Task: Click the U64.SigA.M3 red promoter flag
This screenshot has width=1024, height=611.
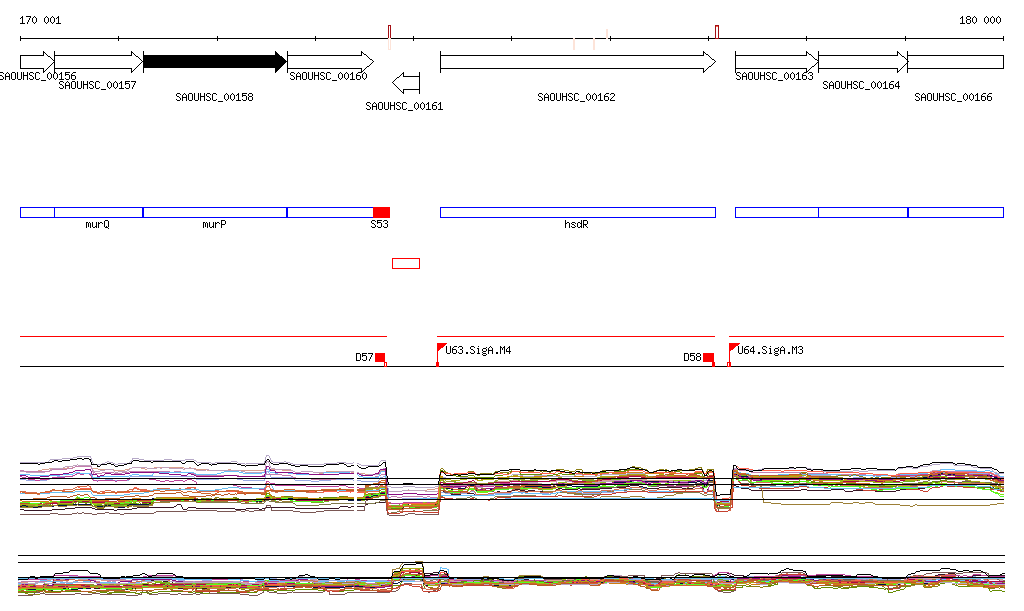Action: coord(733,349)
